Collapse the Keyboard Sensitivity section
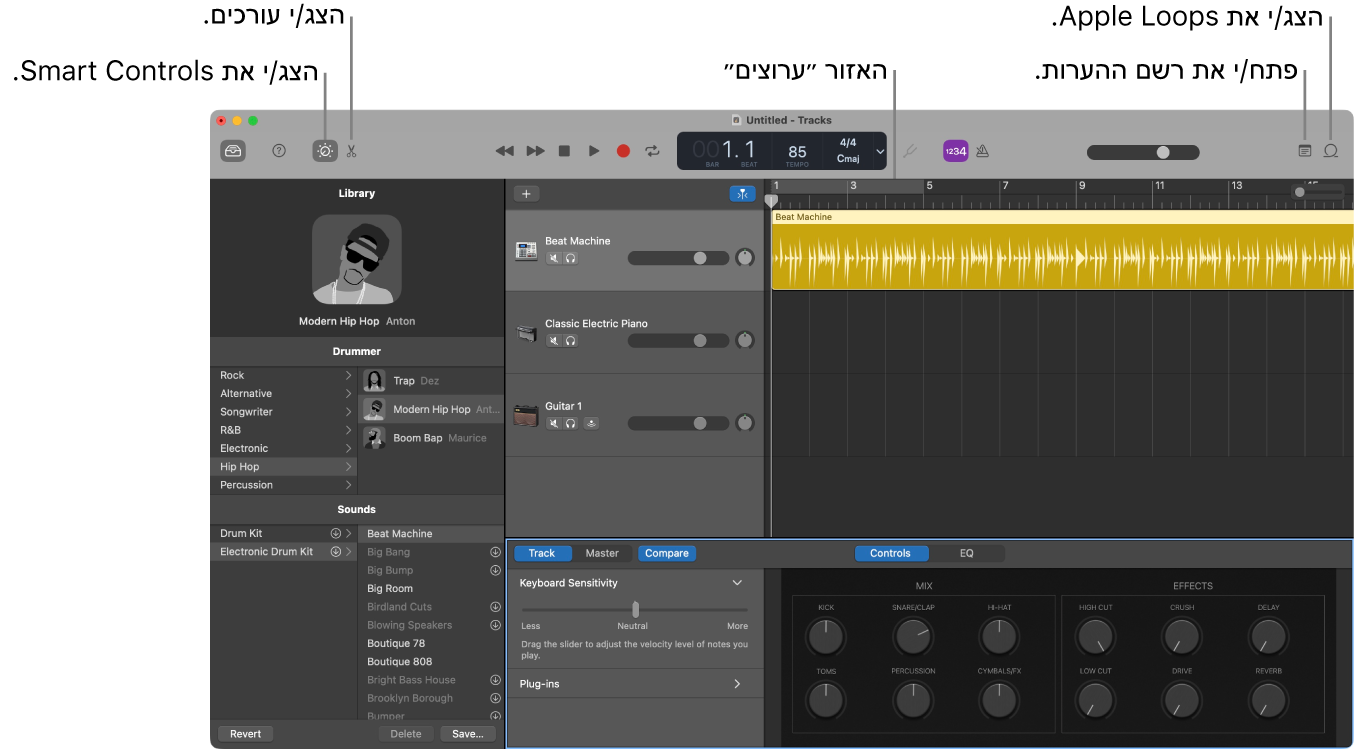This screenshot has width=1354, height=750. pyautogui.click(x=737, y=583)
